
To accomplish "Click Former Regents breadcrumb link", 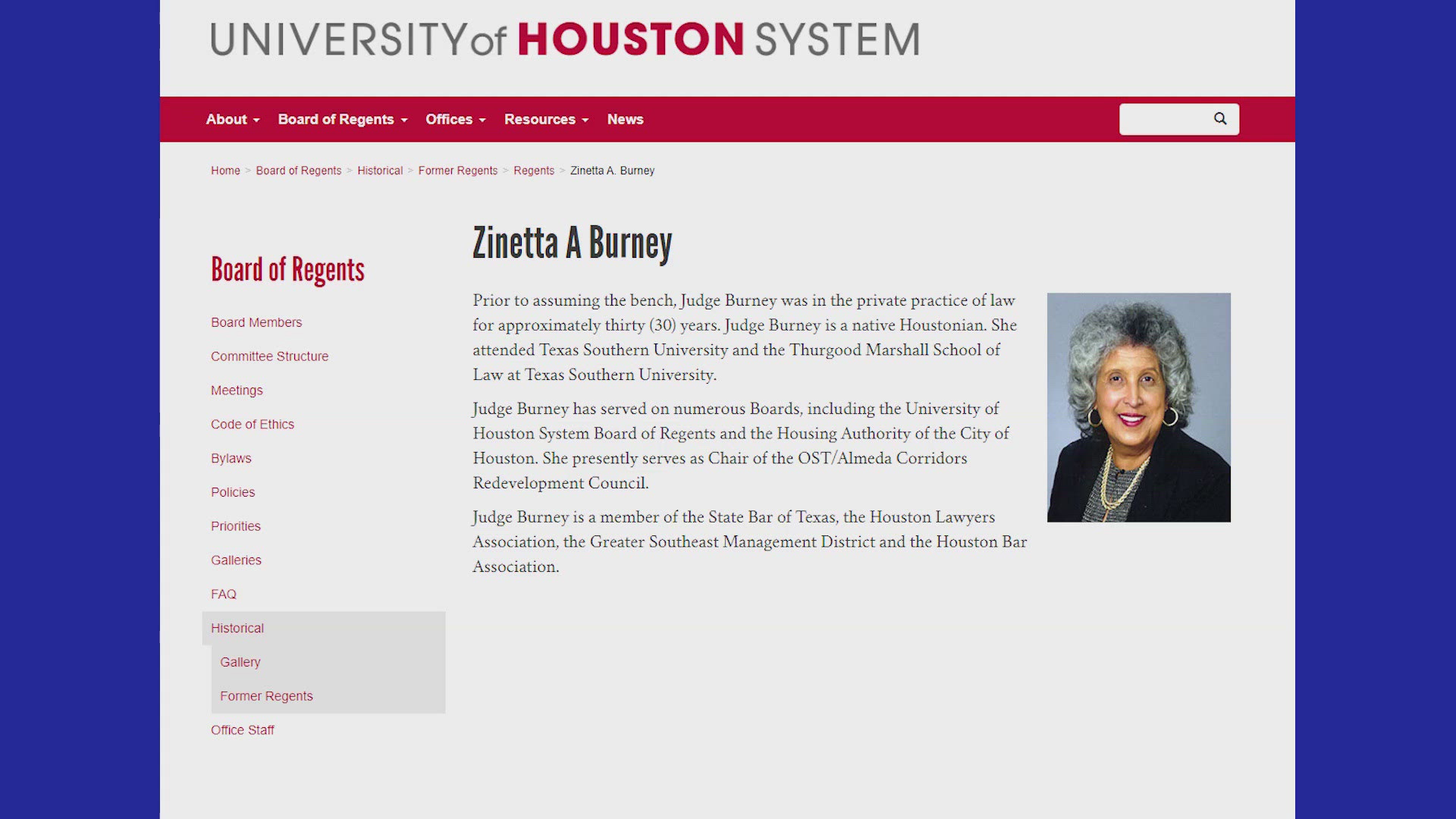I will click(x=458, y=171).
